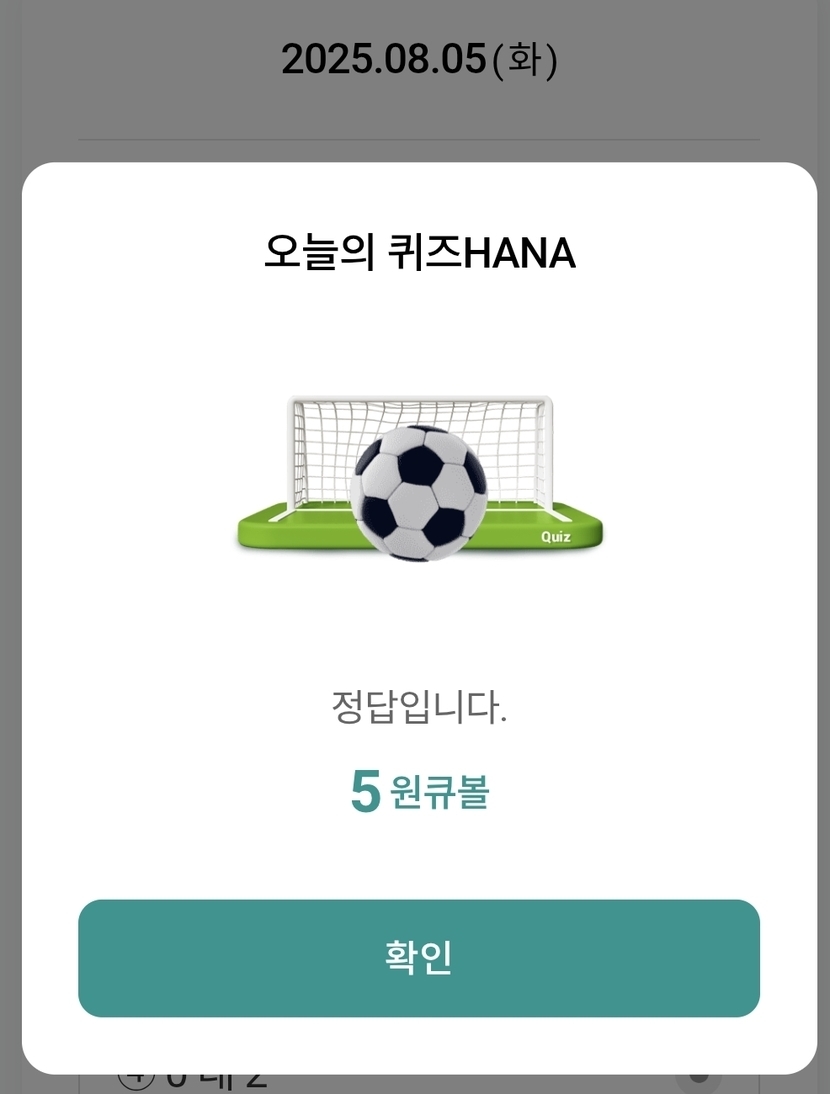Click the right goal post
This screenshot has width=830, height=1094.
pyautogui.click(x=549, y=455)
